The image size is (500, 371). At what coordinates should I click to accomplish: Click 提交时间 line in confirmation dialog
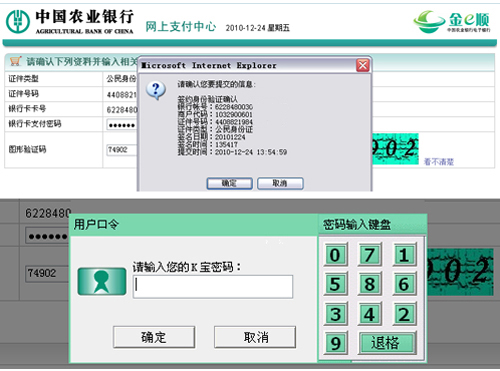232,152
